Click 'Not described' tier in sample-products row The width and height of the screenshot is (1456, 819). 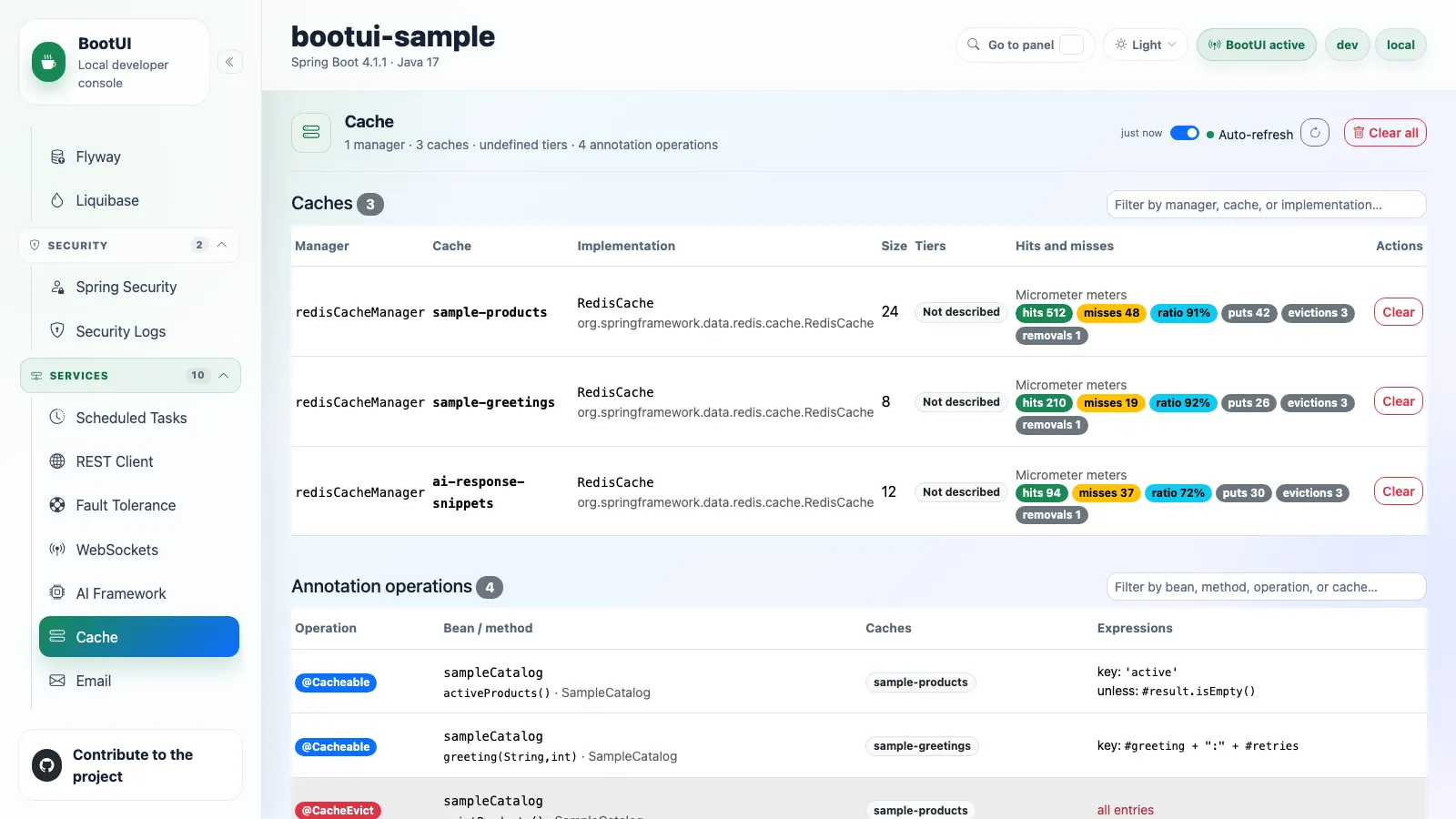(961, 312)
